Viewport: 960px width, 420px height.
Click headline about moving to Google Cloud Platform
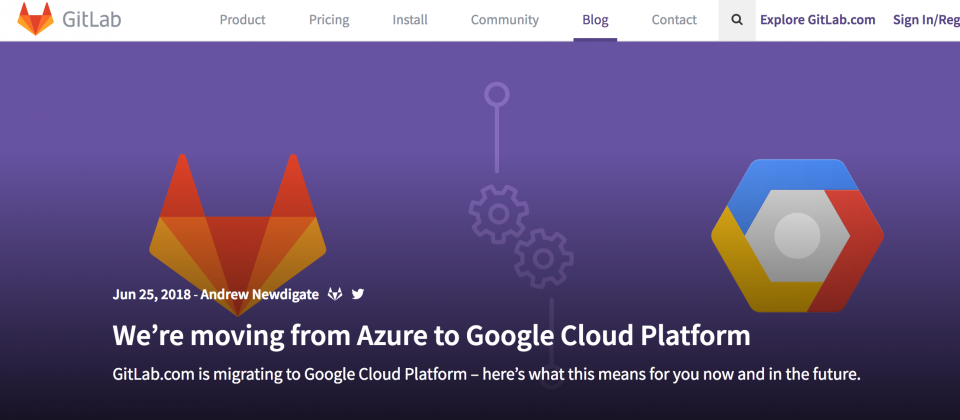coord(432,336)
